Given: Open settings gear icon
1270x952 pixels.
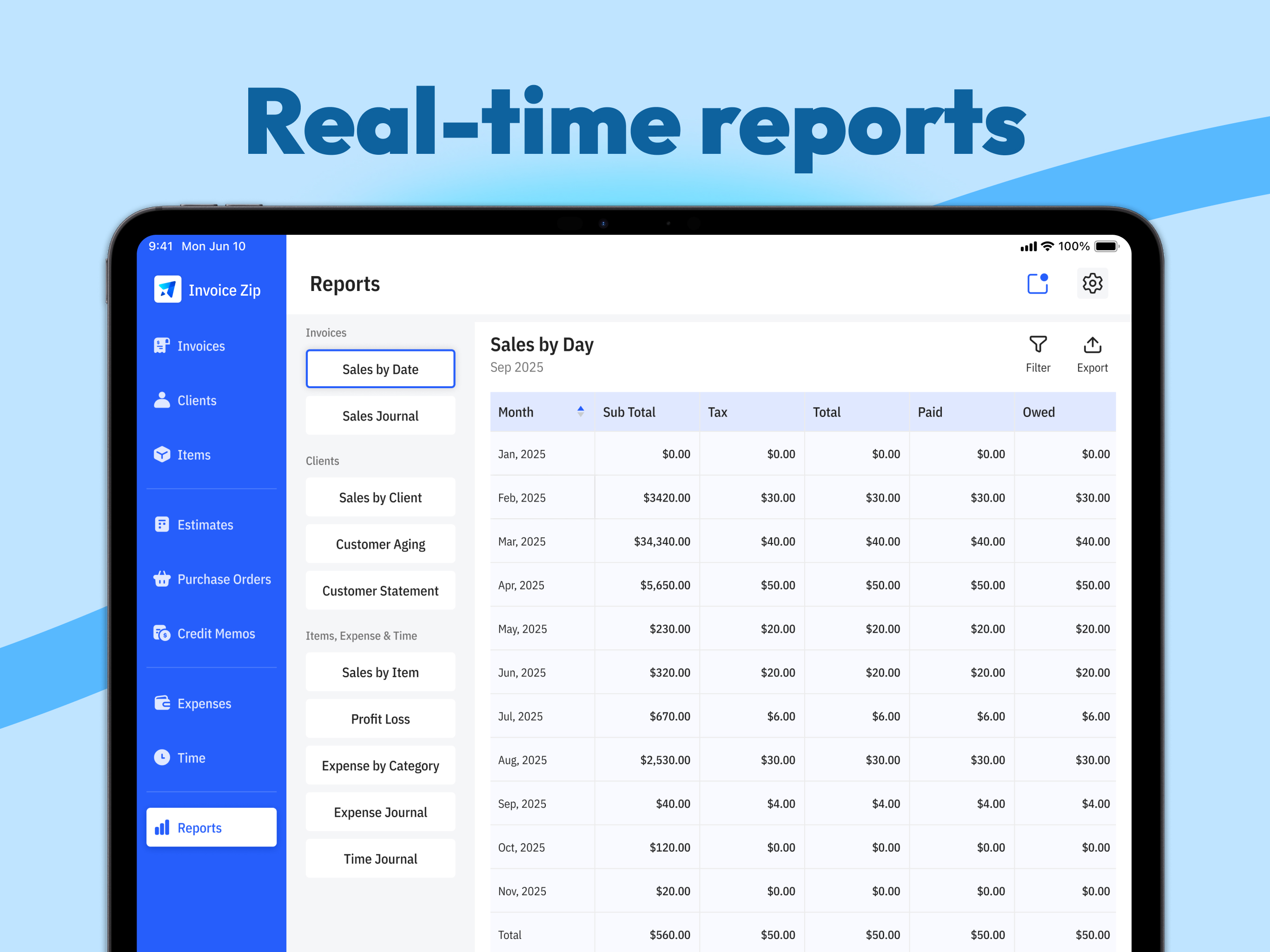Looking at the screenshot, I should [x=1092, y=283].
